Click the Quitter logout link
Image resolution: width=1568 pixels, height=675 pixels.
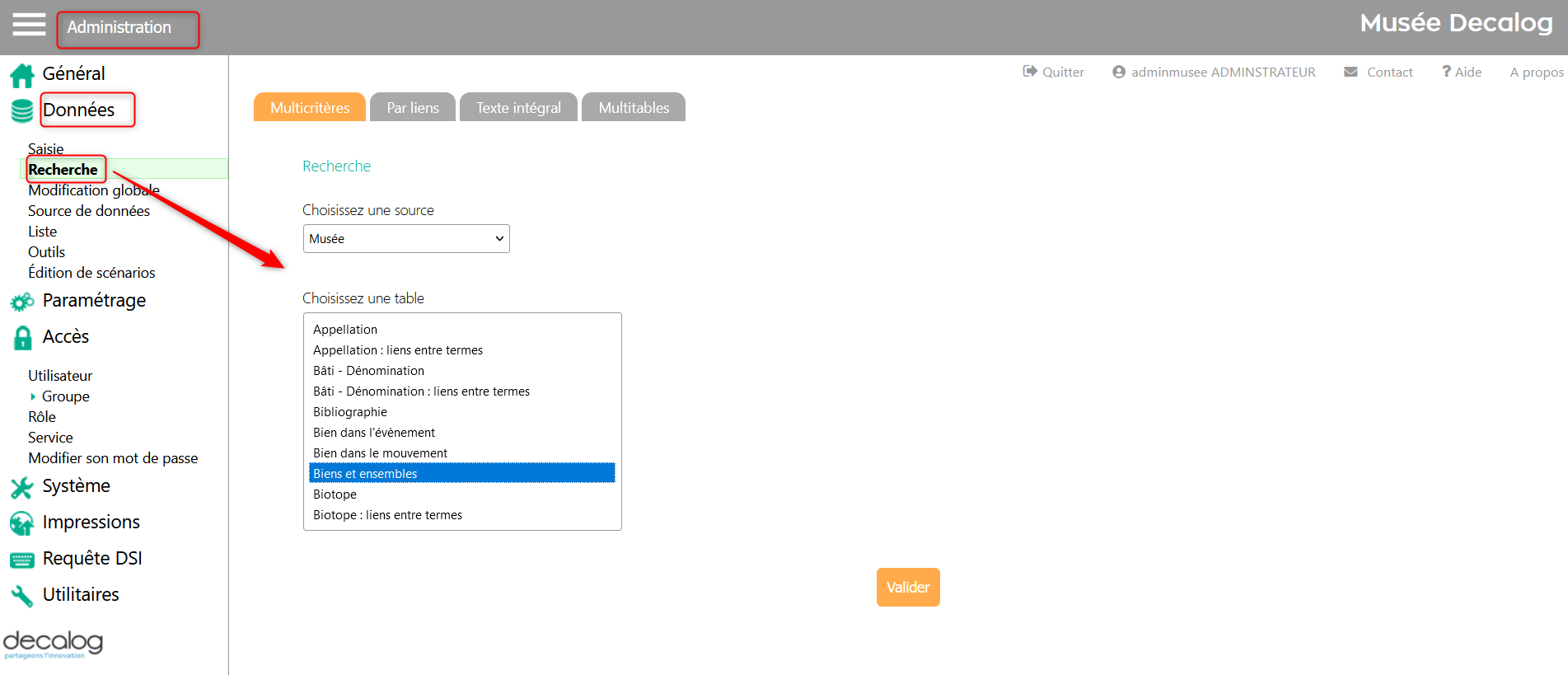click(x=1054, y=73)
